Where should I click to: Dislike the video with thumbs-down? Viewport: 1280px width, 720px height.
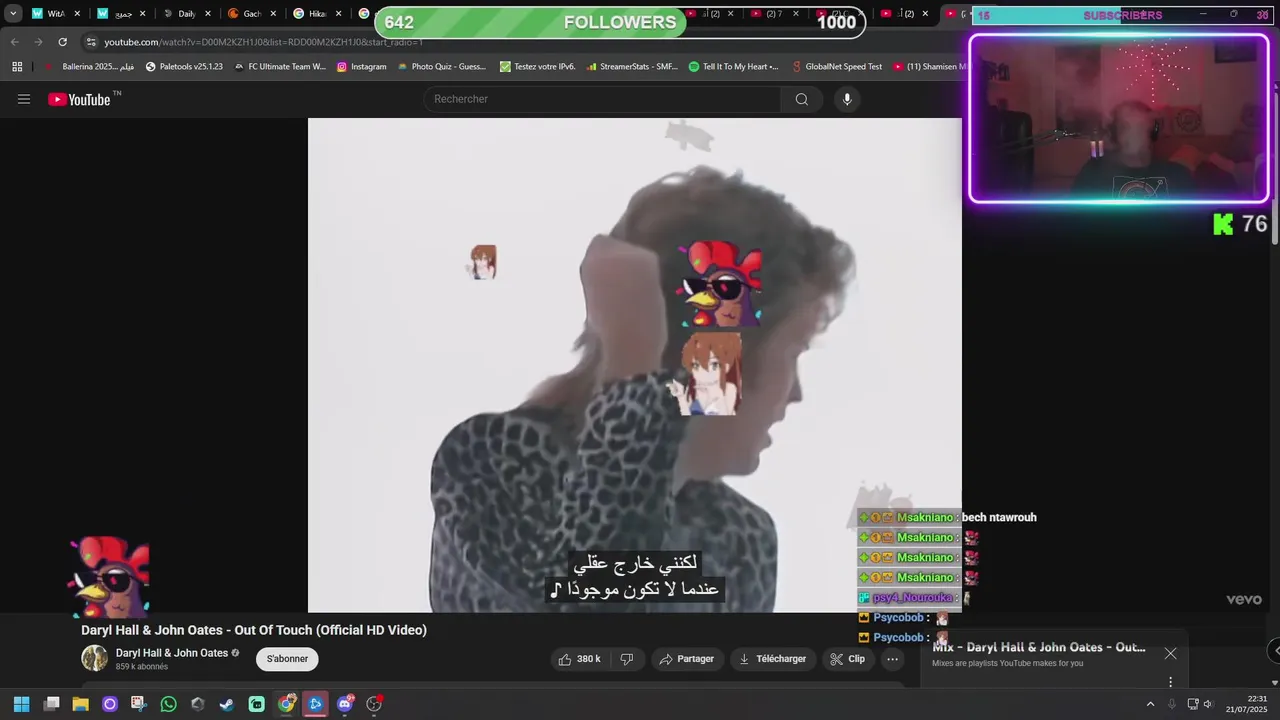627,659
